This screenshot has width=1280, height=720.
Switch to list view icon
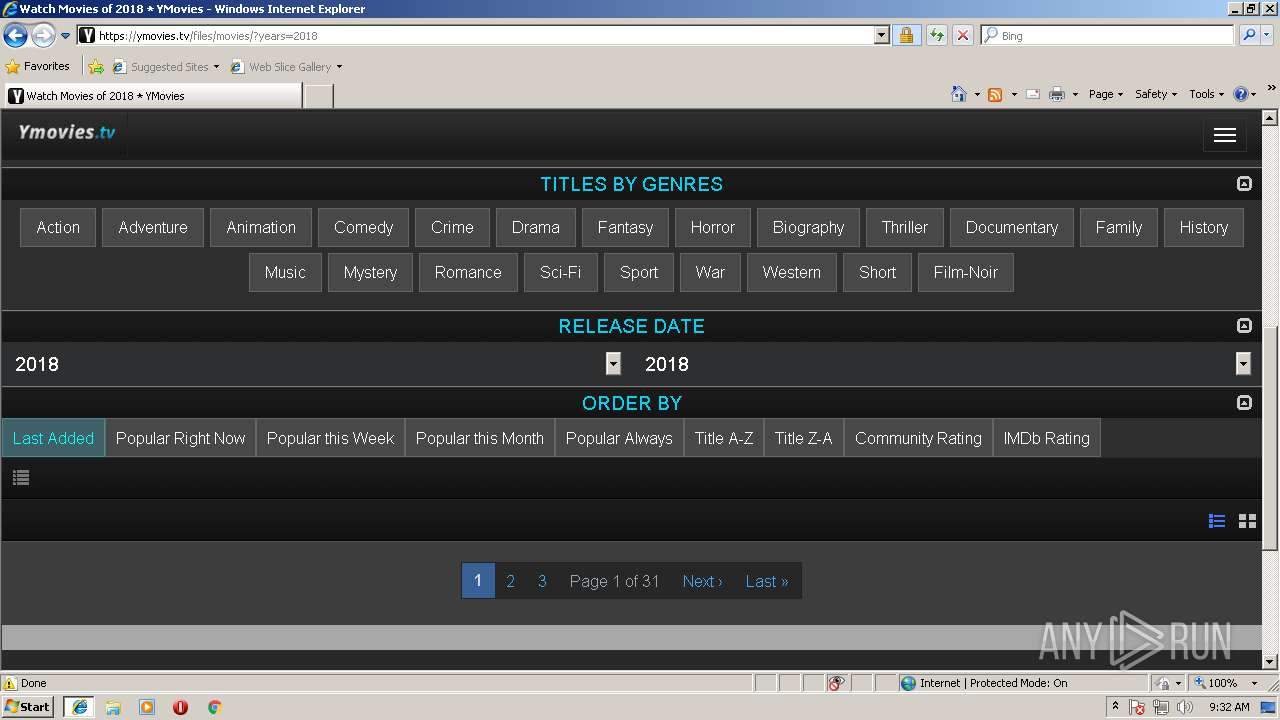click(1217, 521)
